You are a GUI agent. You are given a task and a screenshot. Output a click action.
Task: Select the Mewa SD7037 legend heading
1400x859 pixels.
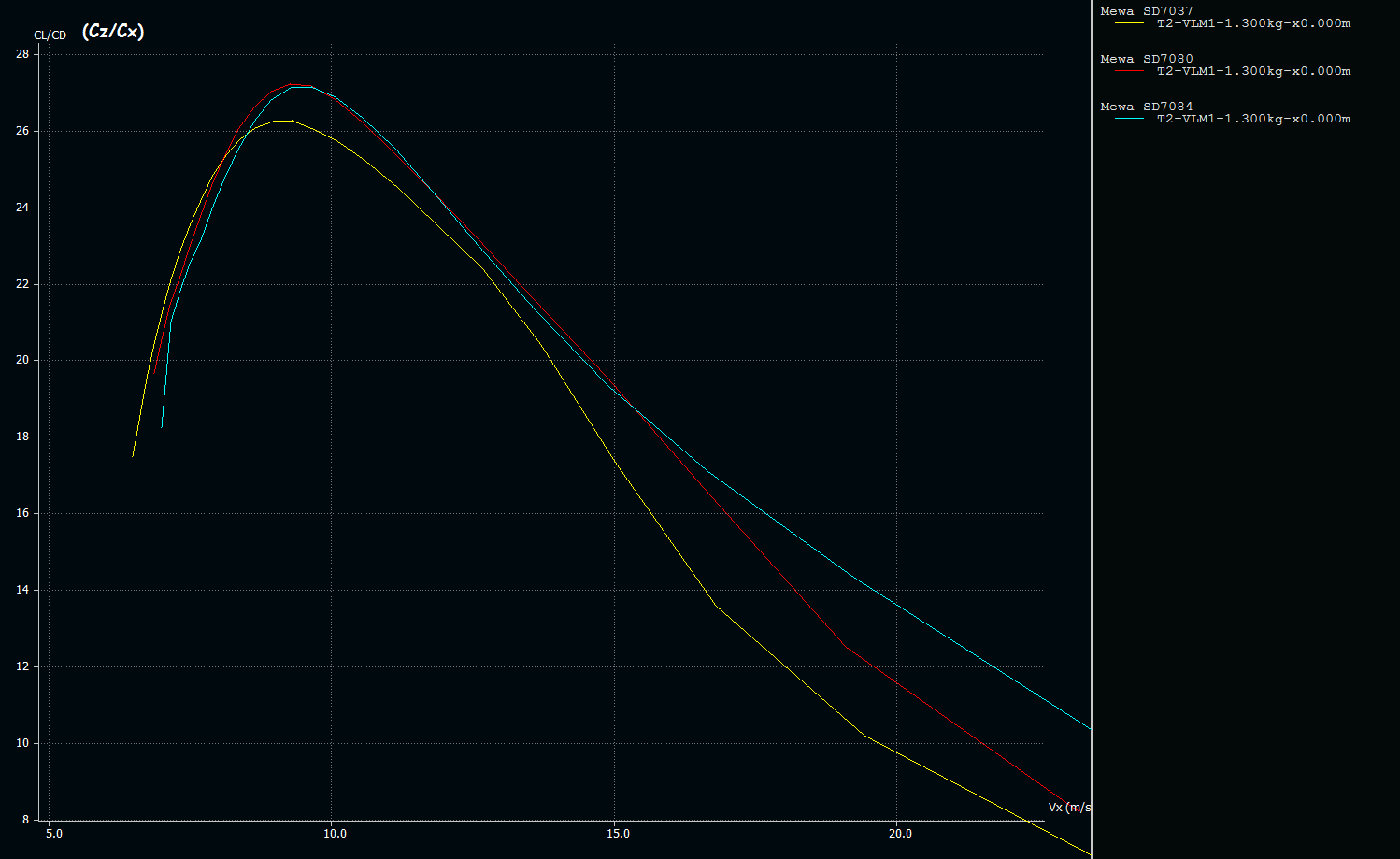pos(1146,11)
